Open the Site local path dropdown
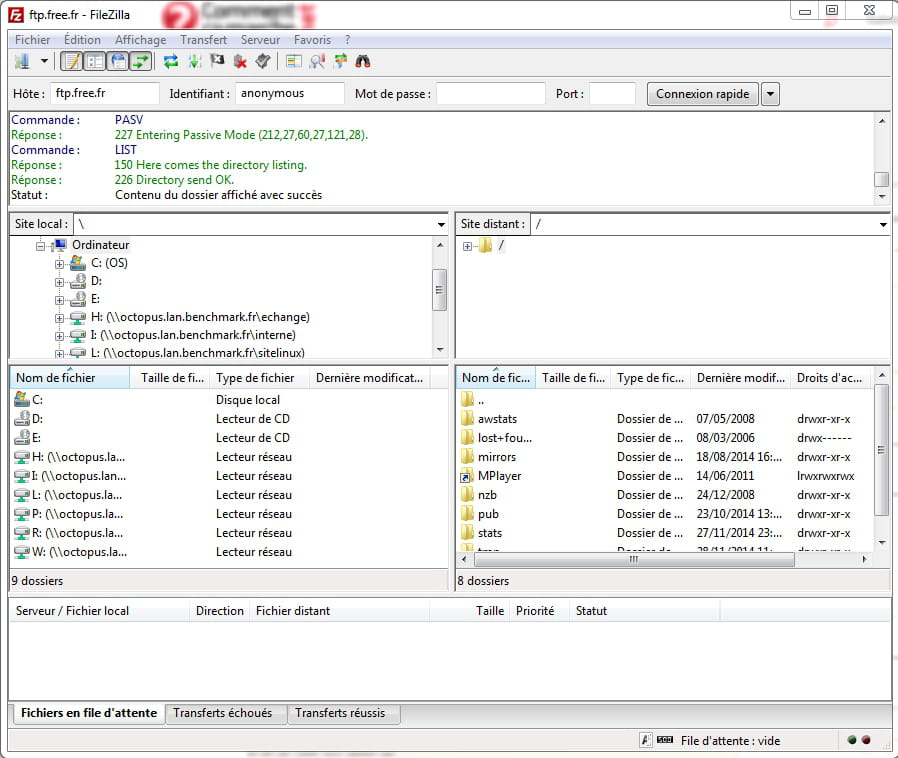The width and height of the screenshot is (898, 758). click(x=442, y=224)
